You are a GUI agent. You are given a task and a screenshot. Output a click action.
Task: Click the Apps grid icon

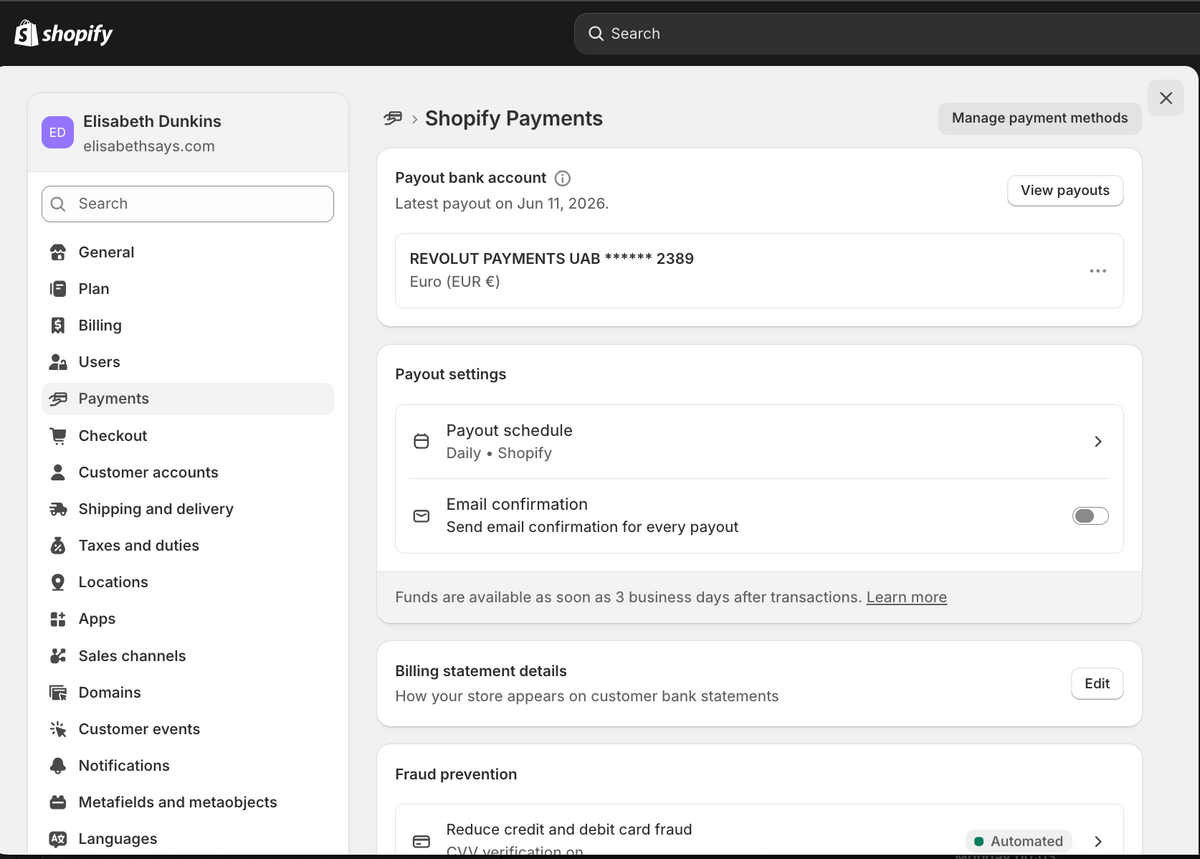click(x=58, y=619)
